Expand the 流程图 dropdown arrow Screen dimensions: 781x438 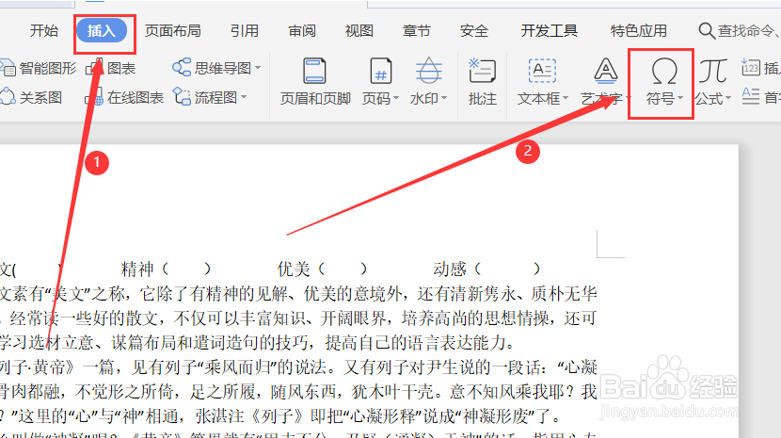[x=244, y=97]
